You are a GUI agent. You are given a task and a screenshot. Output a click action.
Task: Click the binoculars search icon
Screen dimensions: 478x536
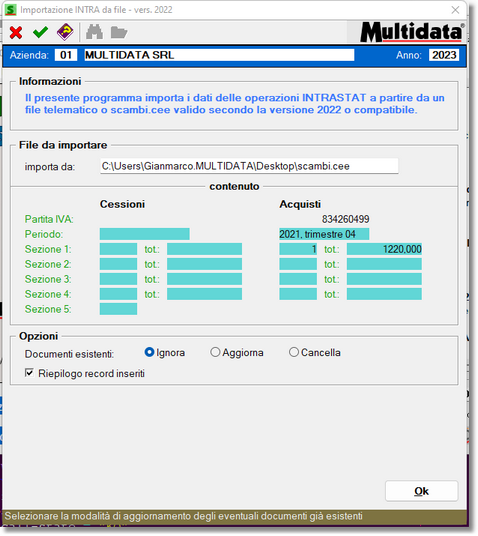tap(94, 32)
